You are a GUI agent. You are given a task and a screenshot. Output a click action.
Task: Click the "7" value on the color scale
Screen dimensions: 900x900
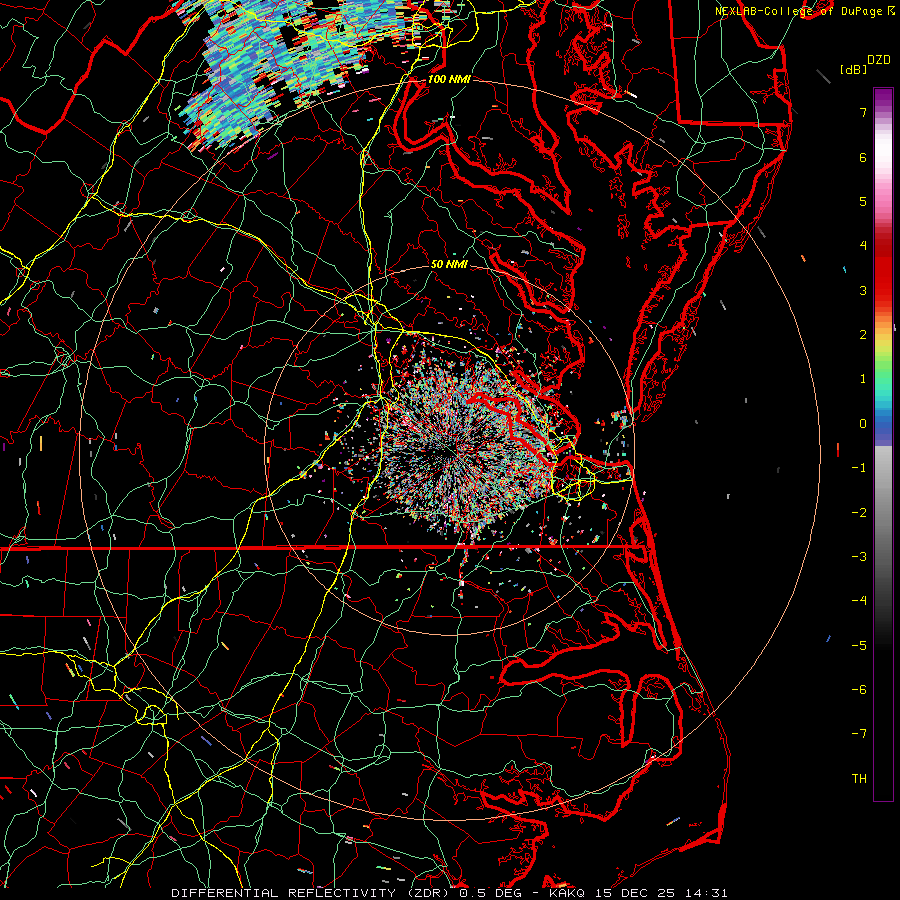point(863,112)
